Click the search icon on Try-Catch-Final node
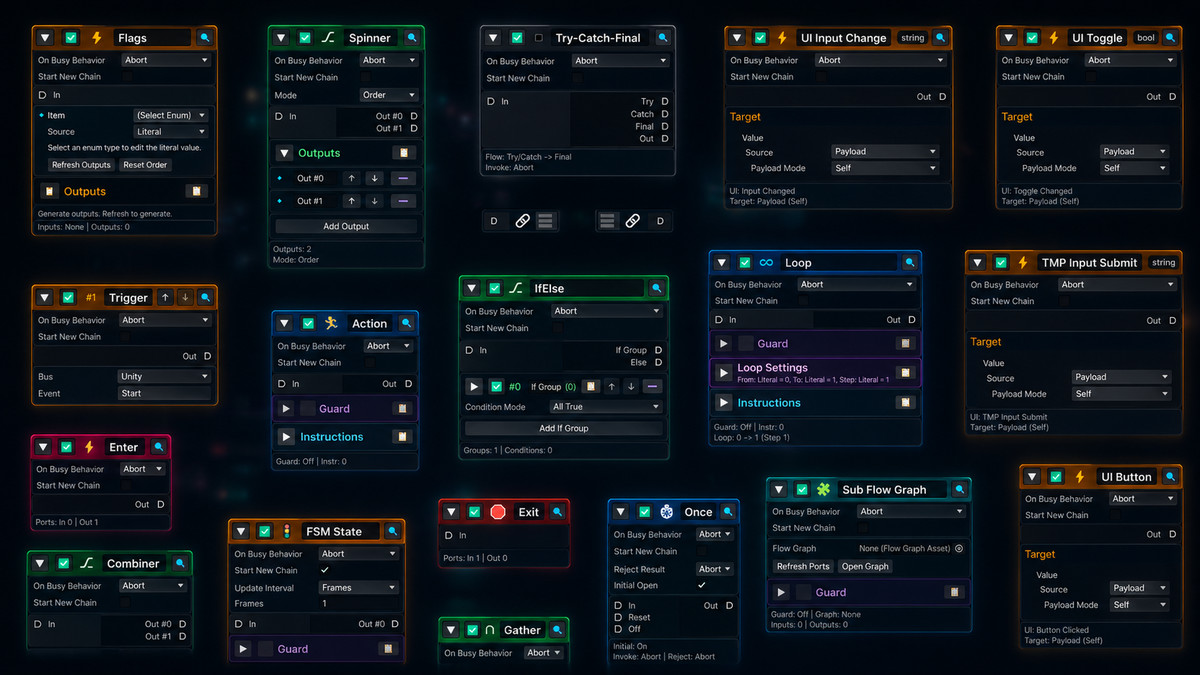The width and height of the screenshot is (1200, 675). tap(662, 38)
